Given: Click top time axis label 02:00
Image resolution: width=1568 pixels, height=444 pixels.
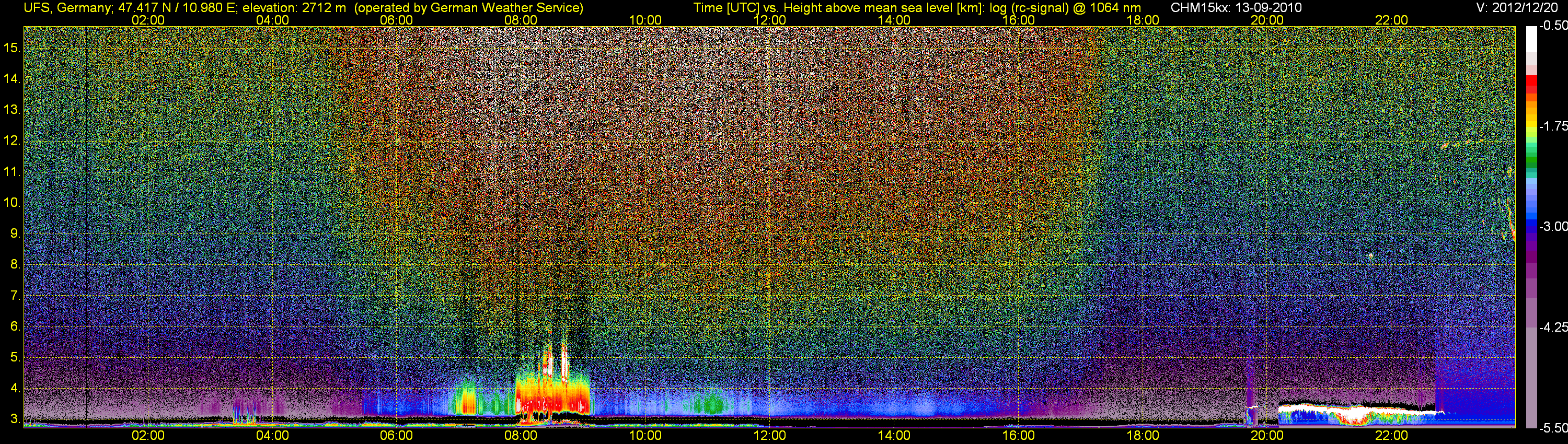Looking at the screenshot, I should [148, 20].
